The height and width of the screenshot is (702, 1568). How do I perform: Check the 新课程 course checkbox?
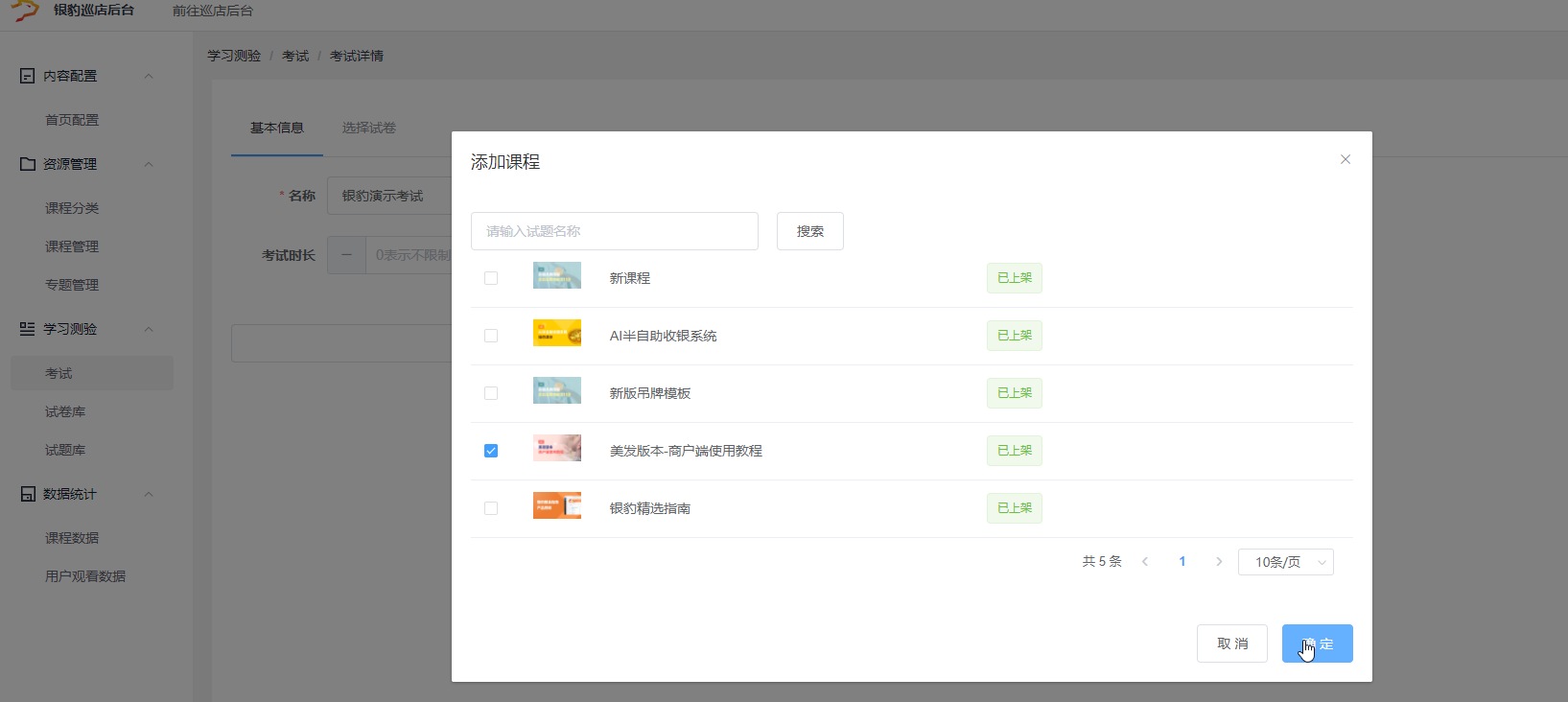491,278
